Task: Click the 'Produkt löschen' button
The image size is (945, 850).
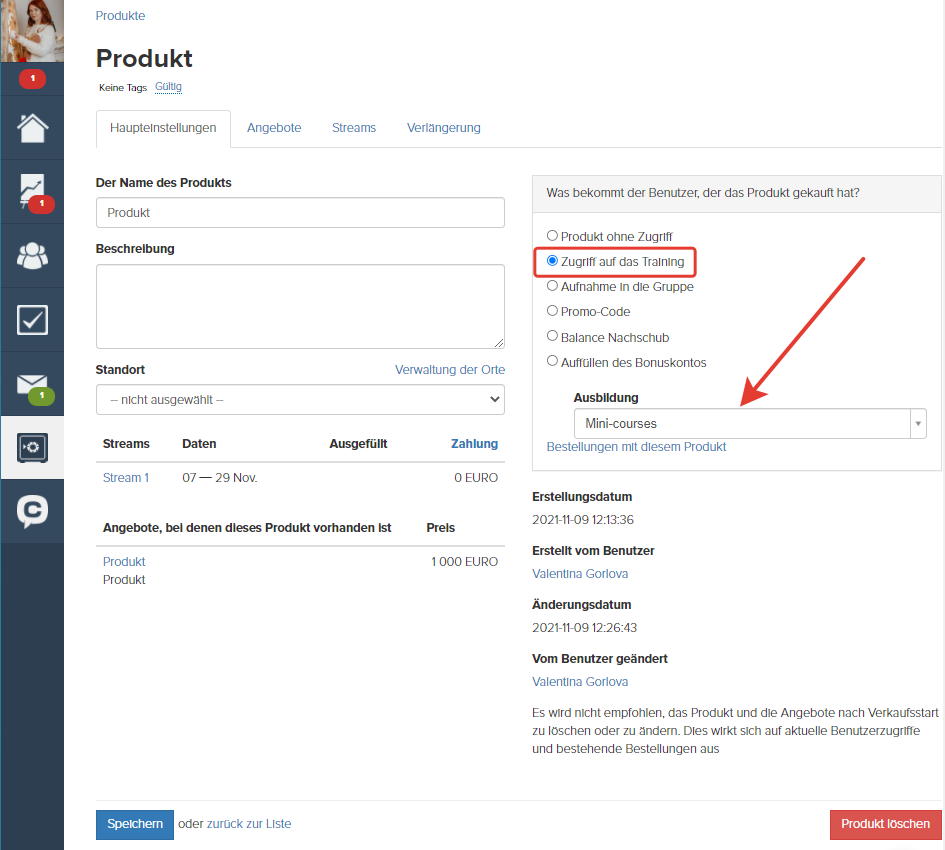Action: pos(885,824)
